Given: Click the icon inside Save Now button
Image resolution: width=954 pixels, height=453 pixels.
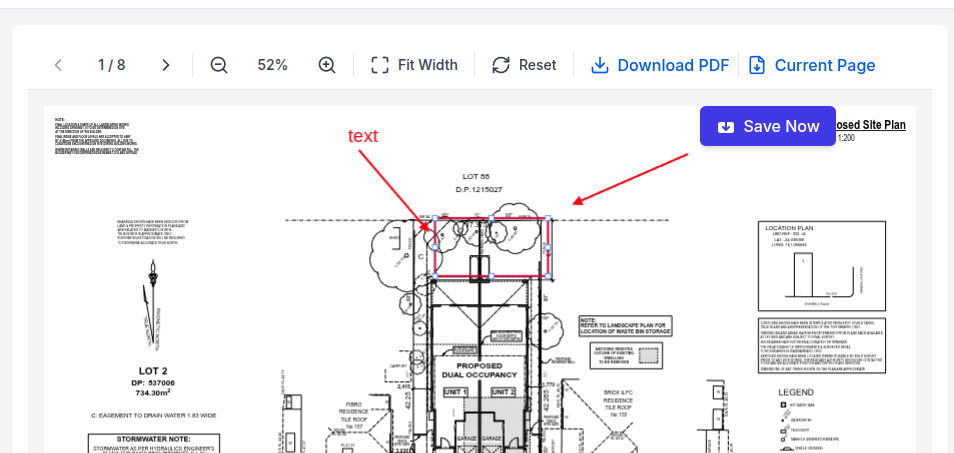Looking at the screenshot, I should click(x=727, y=126).
